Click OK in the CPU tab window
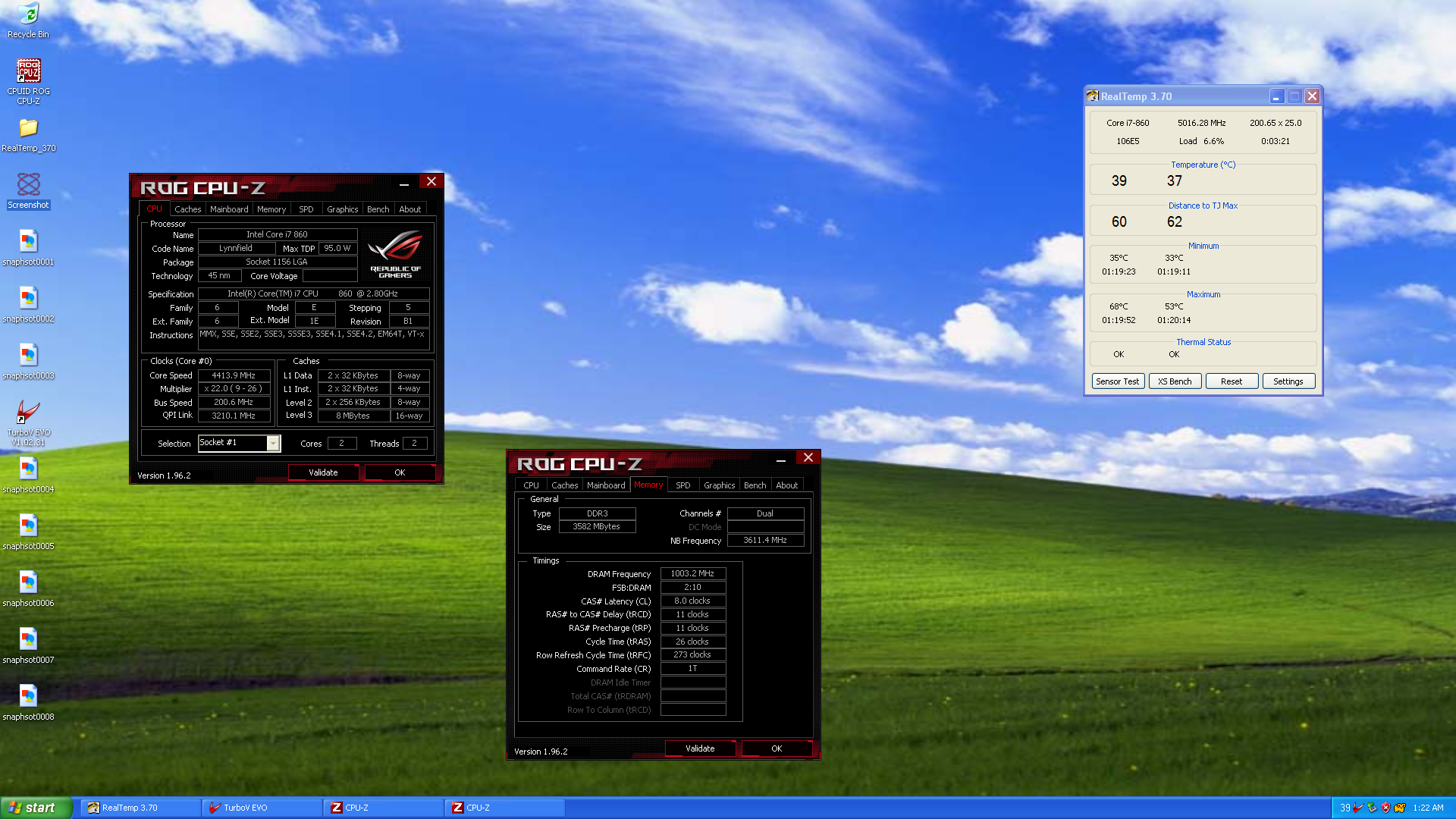This screenshot has height=819, width=1456. (x=400, y=472)
